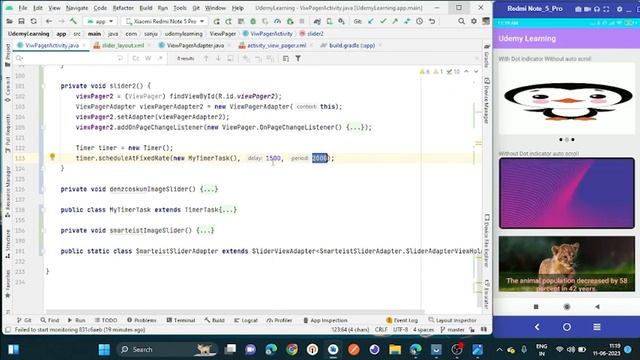Click the Make Project hammer icon
Image resolution: width=640 pixels, height=360 pixels.
coord(73,21)
